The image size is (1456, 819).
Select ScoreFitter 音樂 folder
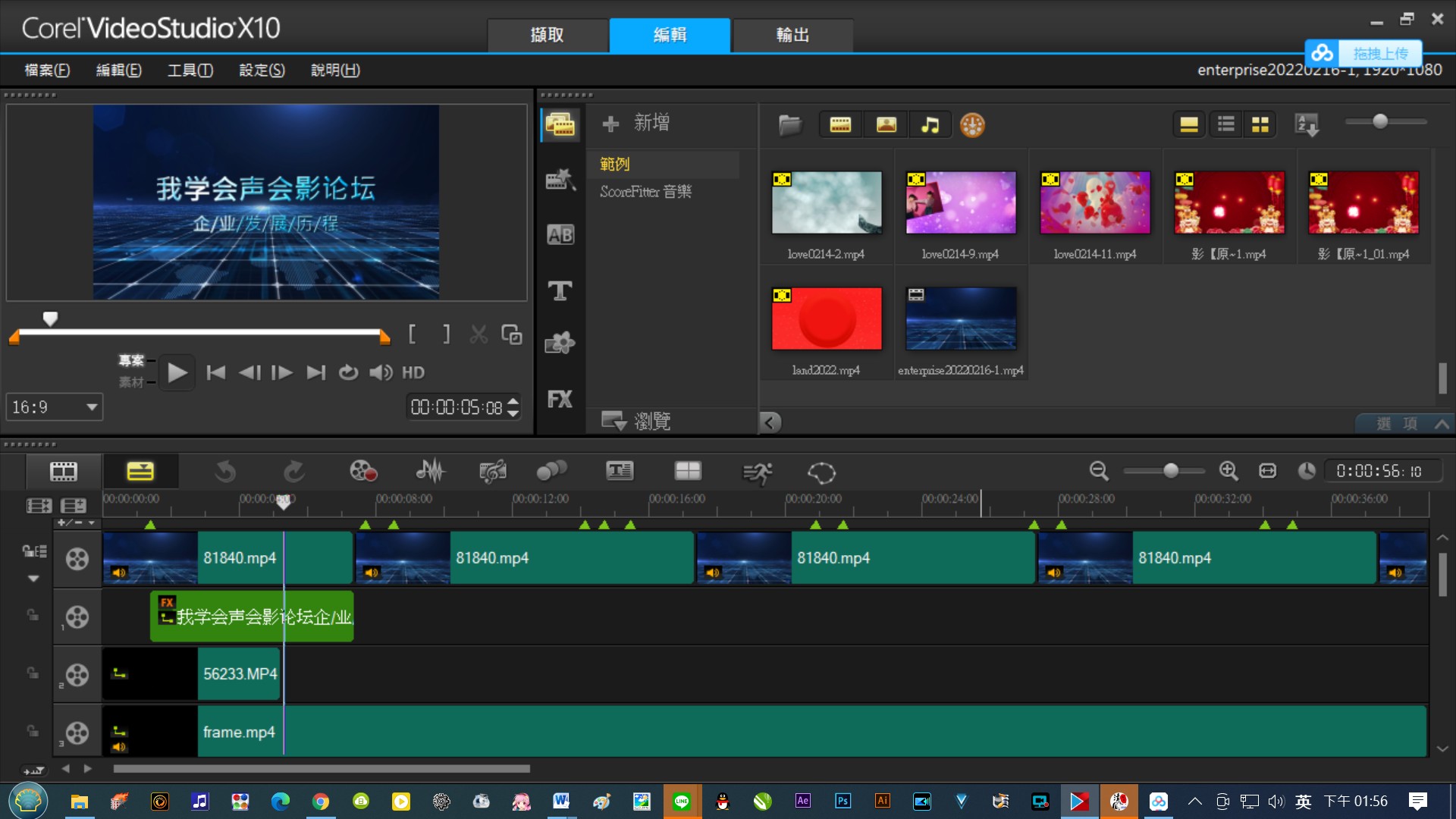click(x=646, y=192)
